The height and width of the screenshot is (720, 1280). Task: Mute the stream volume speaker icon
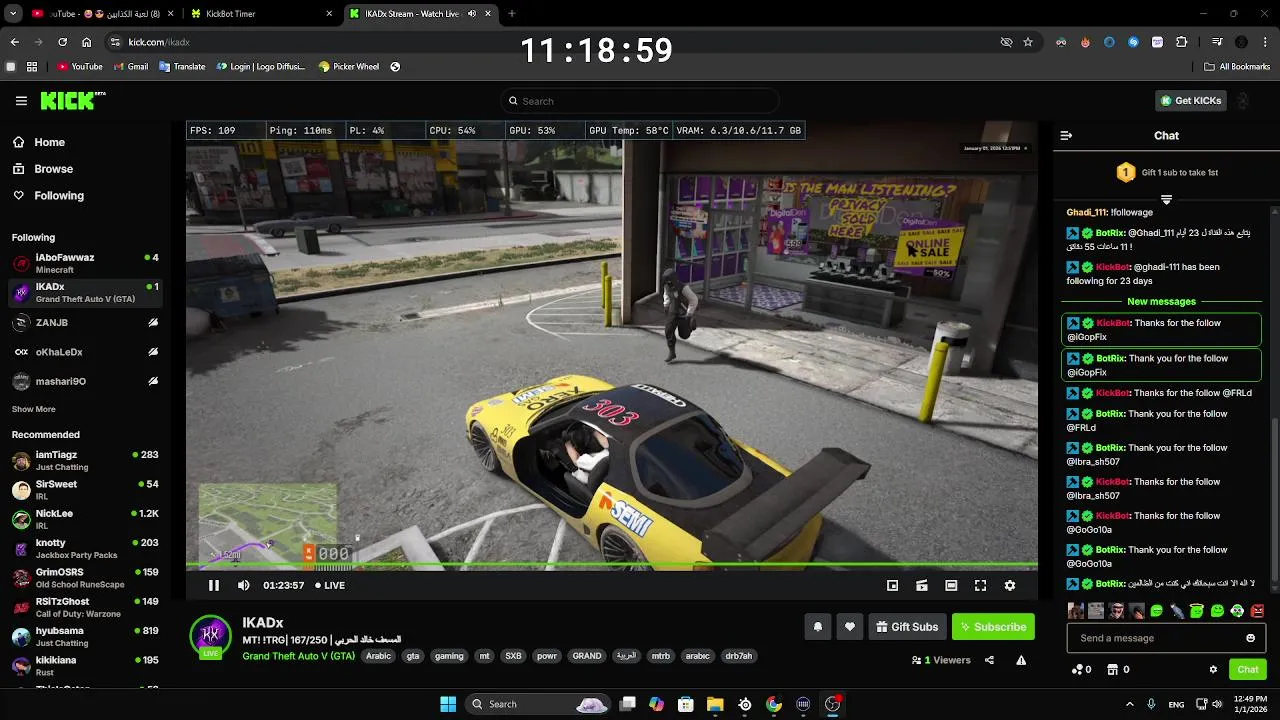pyautogui.click(x=244, y=585)
